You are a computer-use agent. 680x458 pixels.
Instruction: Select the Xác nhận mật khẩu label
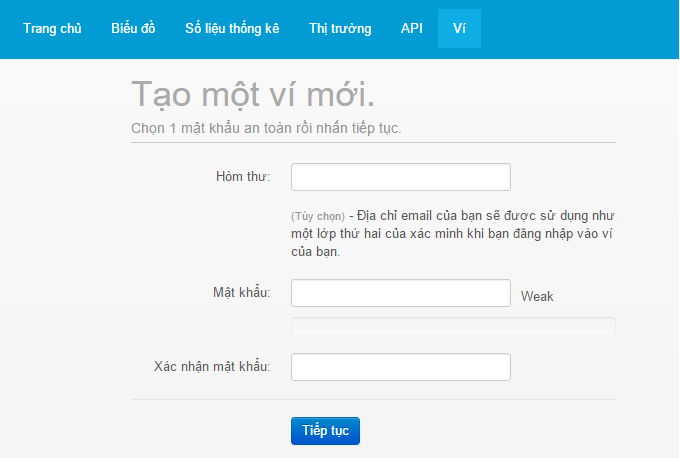pos(212,367)
